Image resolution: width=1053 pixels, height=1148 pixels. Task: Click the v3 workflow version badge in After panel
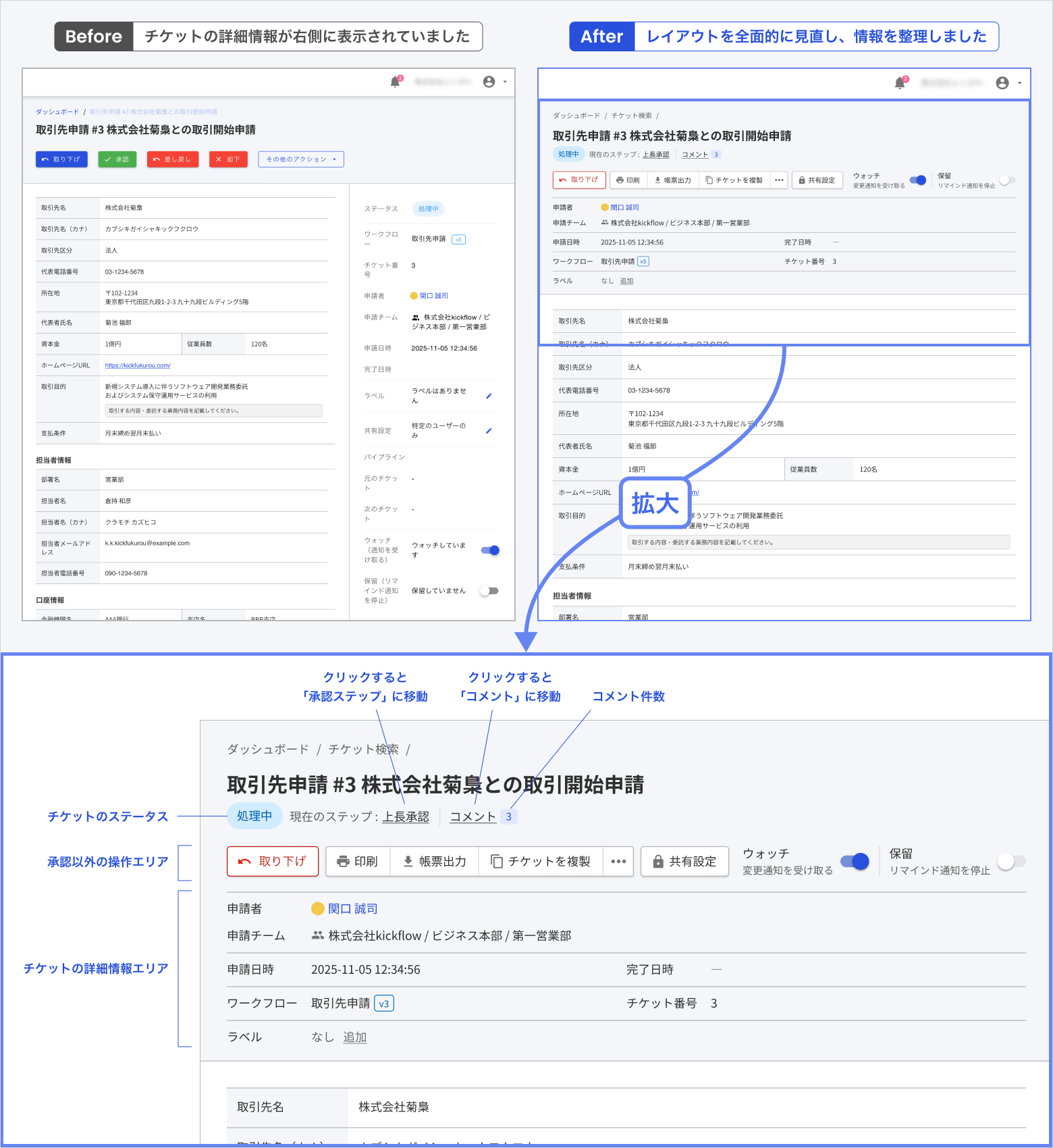click(643, 261)
